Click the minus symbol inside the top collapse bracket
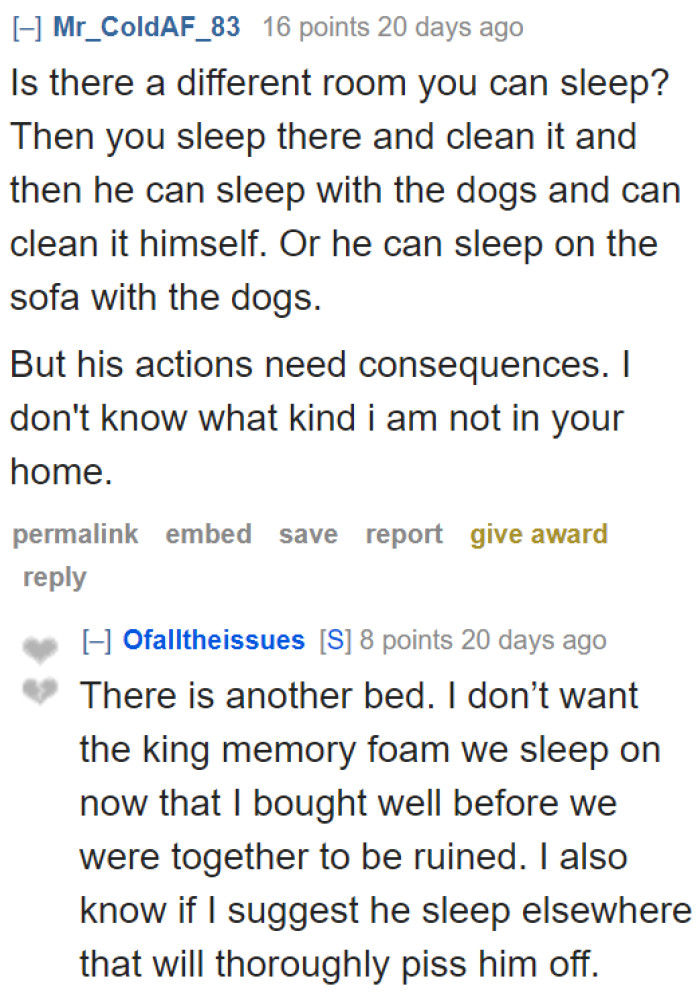Screen dimensions: 700x994 25,27
